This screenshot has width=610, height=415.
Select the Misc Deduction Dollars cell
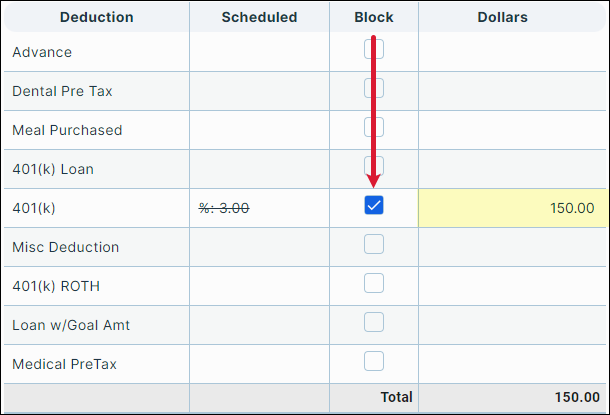(512, 247)
